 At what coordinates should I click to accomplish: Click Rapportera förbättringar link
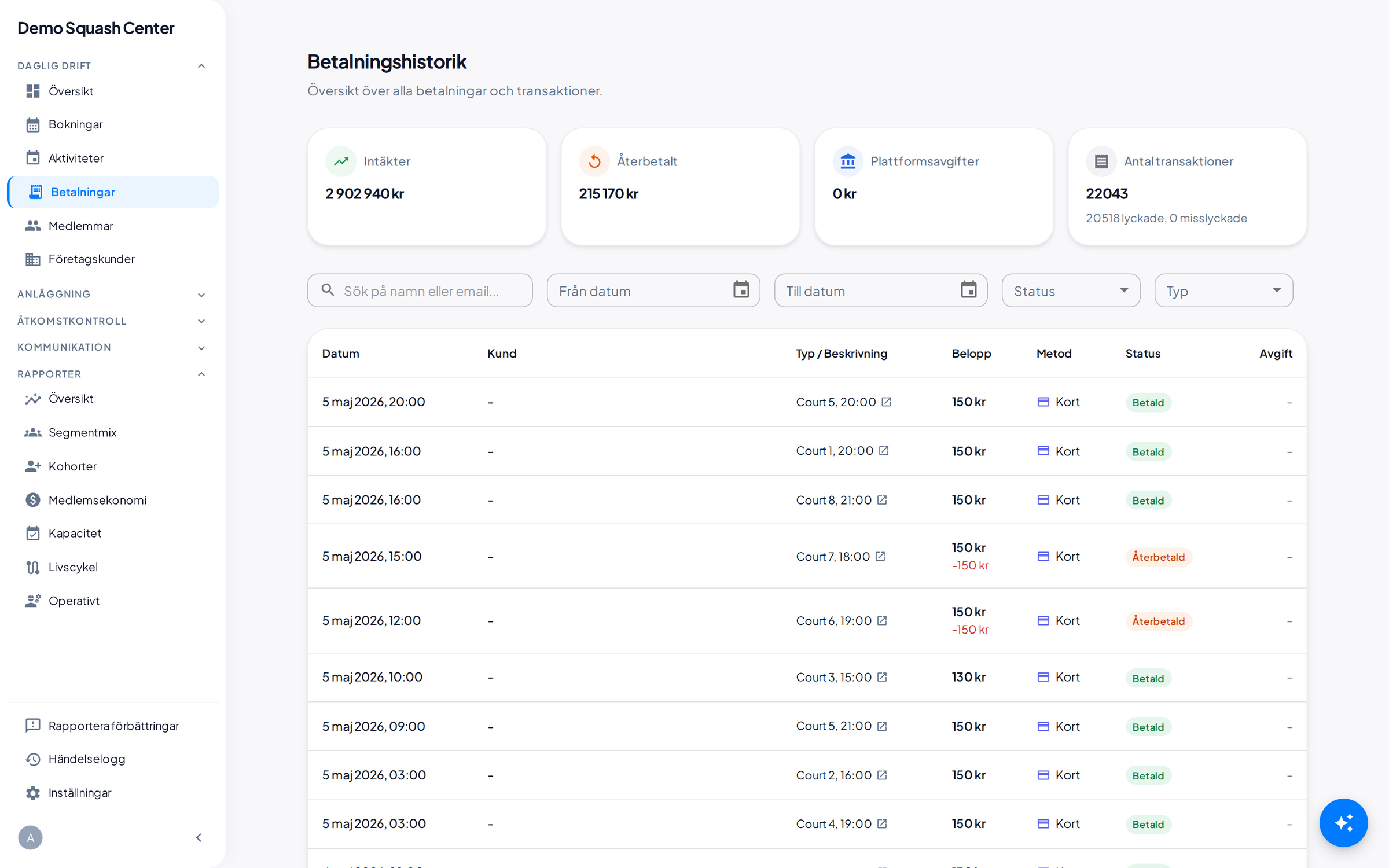pyautogui.click(x=113, y=726)
